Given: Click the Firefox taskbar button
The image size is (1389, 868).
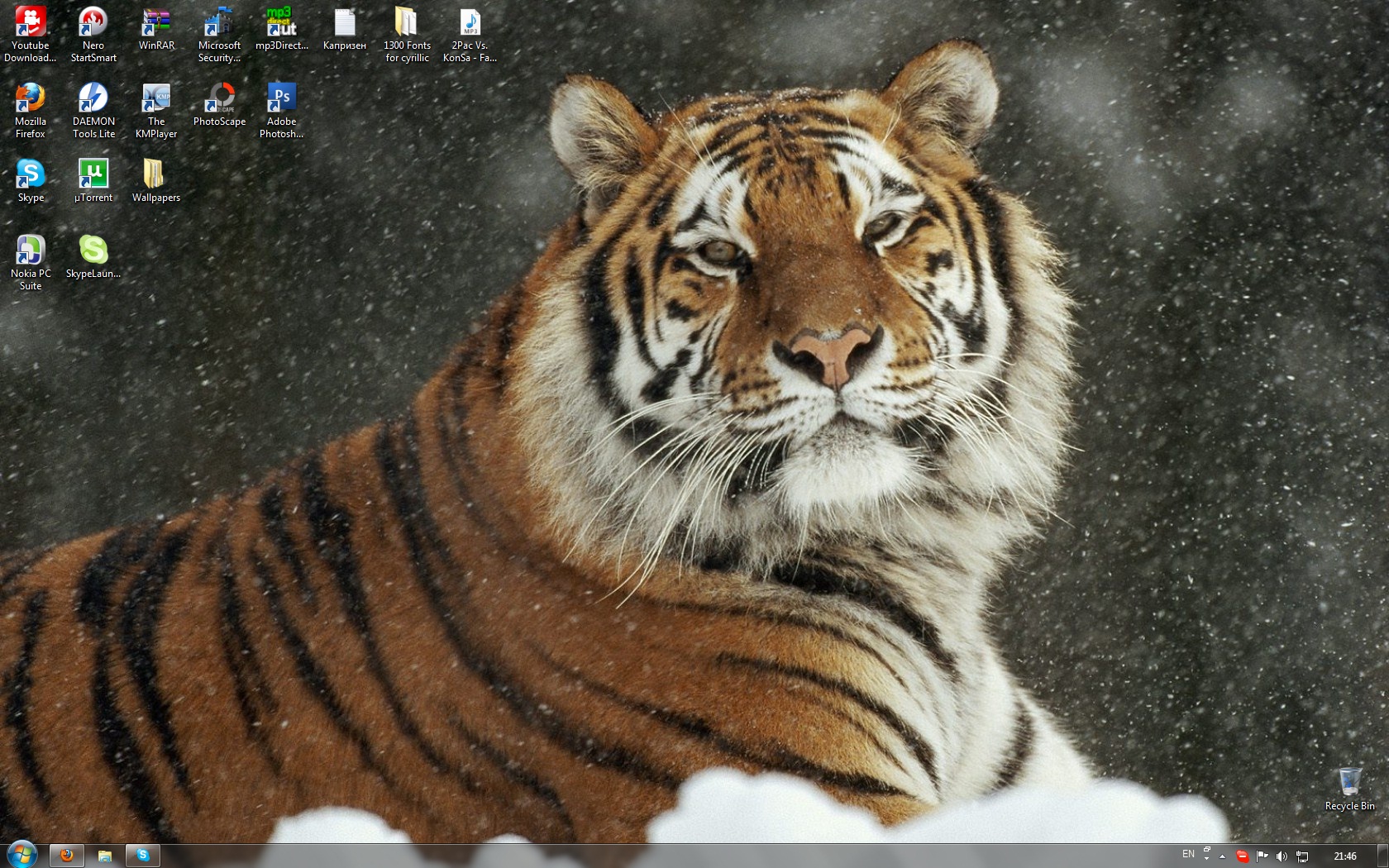Looking at the screenshot, I should [x=67, y=856].
